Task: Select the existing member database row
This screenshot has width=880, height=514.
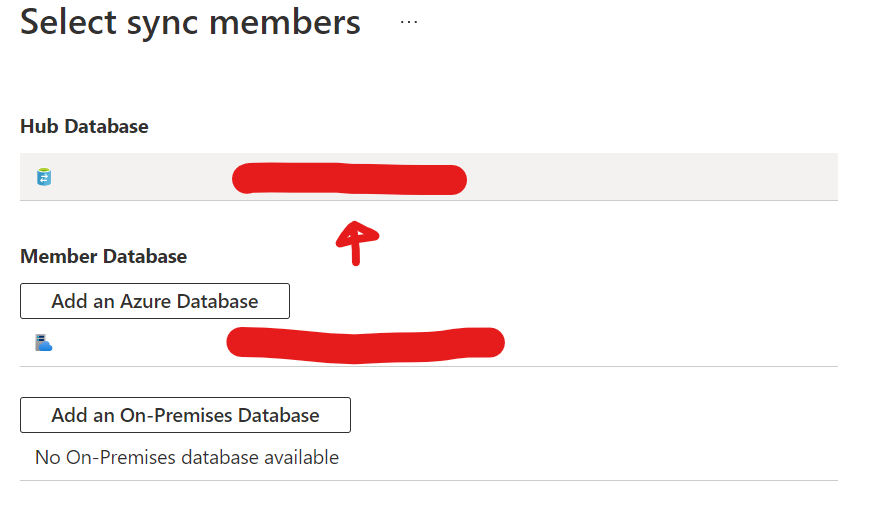Action: tap(429, 343)
